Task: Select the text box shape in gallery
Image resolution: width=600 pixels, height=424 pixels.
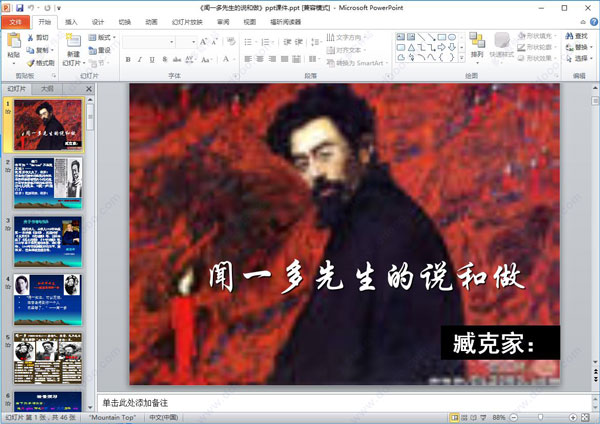Action: (x=401, y=37)
